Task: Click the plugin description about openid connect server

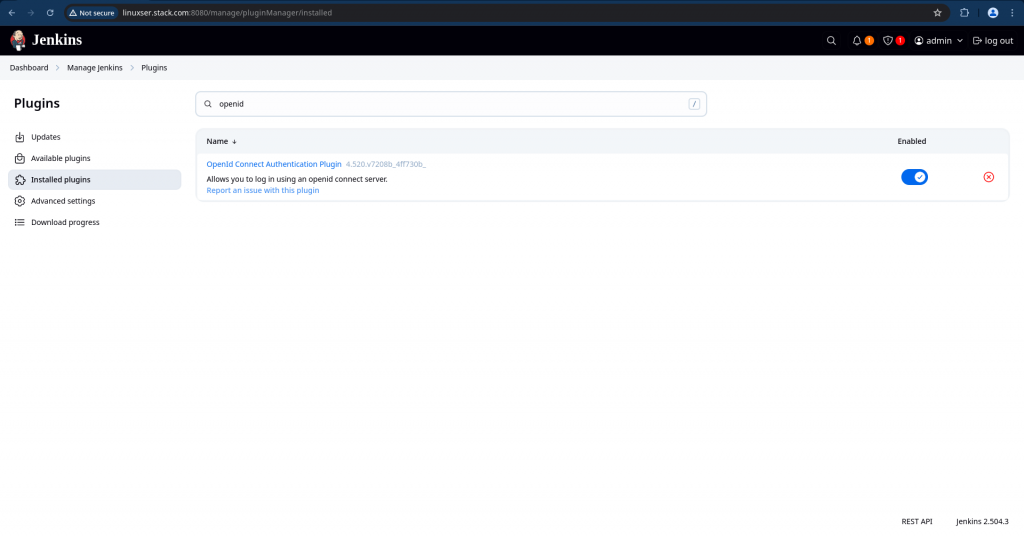Action: click(297, 179)
